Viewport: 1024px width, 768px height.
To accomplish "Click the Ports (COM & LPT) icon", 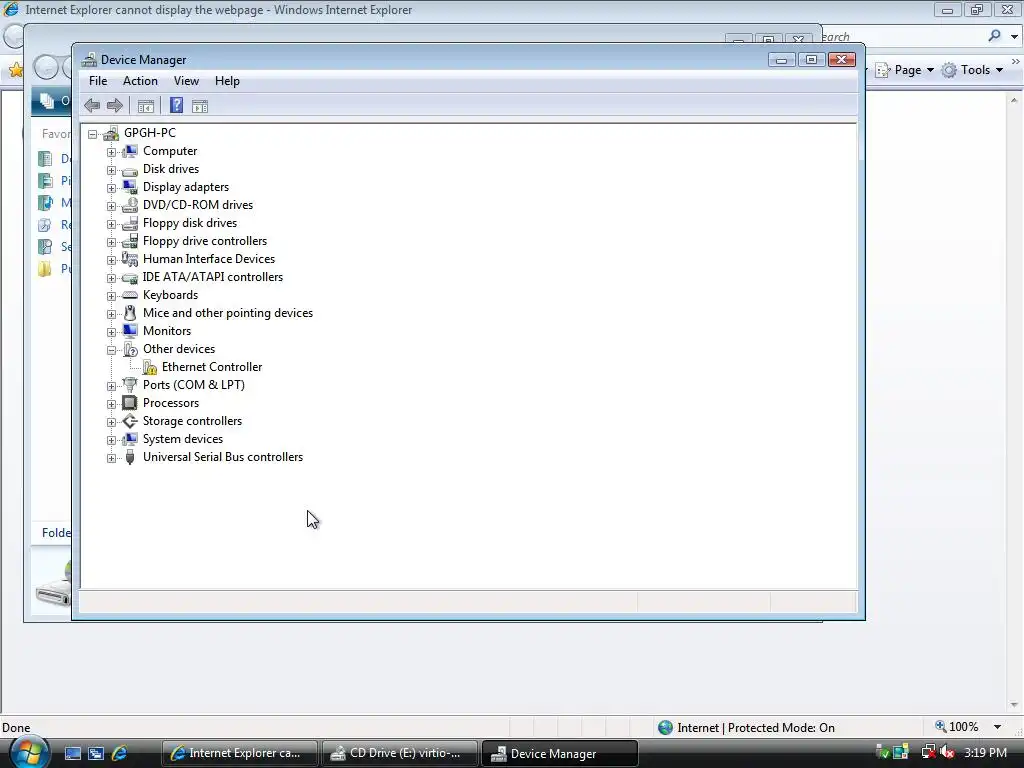I will (130, 385).
